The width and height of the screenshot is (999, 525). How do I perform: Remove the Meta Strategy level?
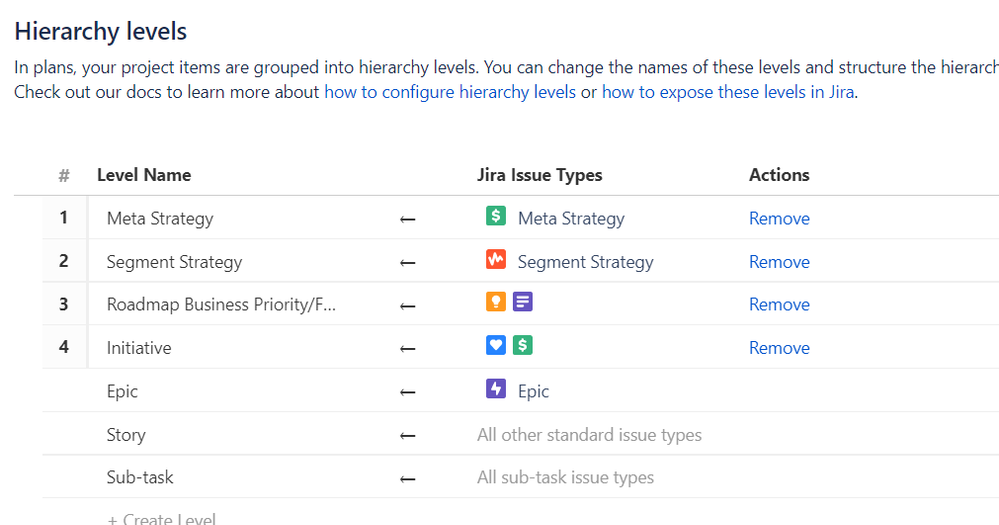pyautogui.click(x=779, y=218)
